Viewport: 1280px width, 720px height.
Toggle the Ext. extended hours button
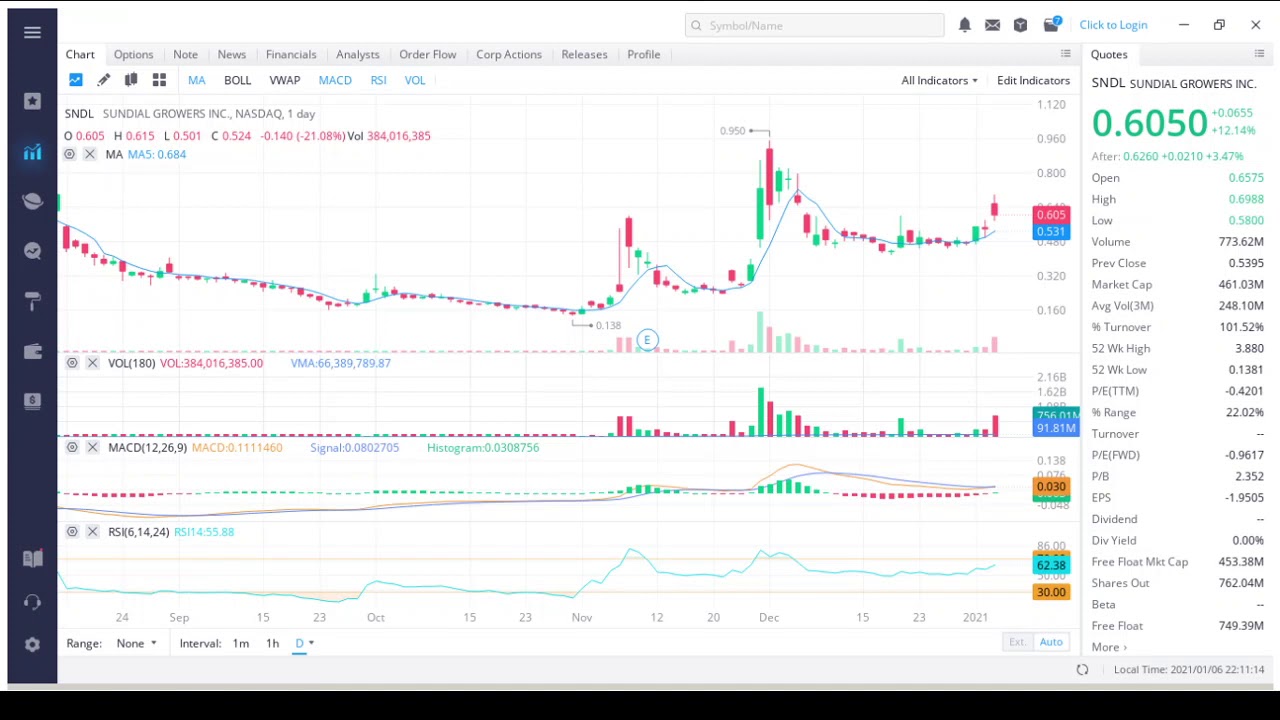click(1017, 642)
